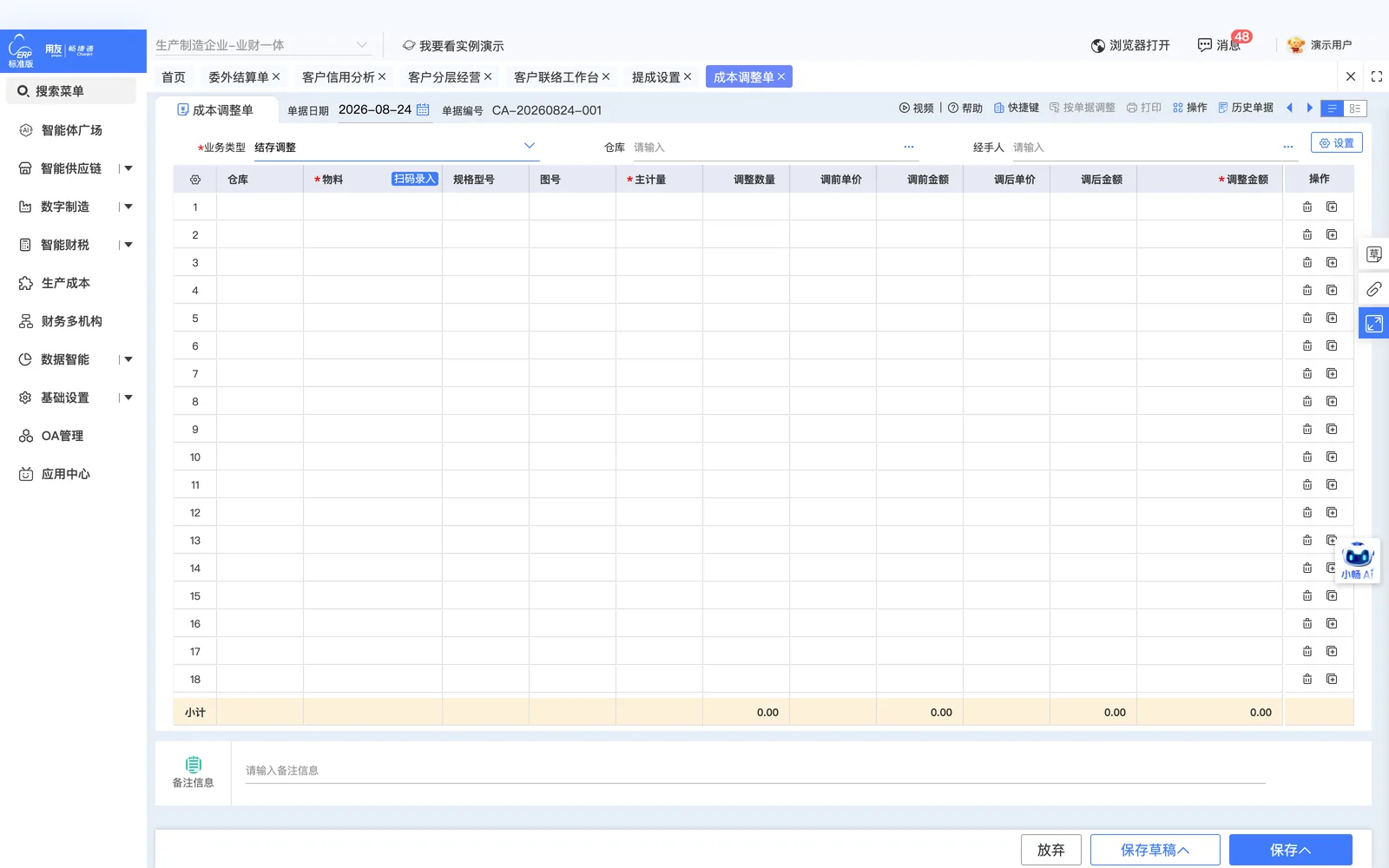
Task: Expand the 智能财税 menu arrow
Action: pos(128,245)
